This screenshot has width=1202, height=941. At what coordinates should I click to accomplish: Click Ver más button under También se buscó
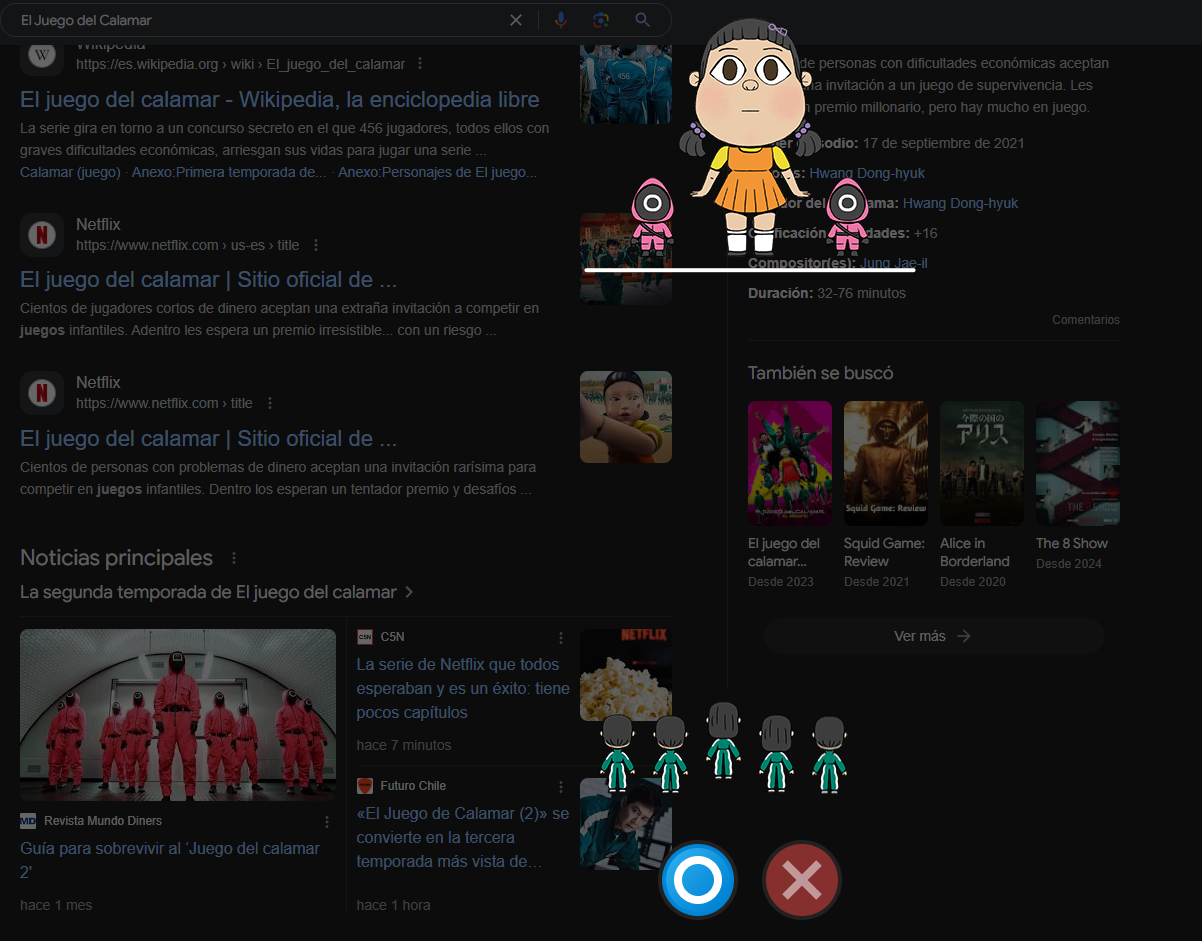pos(933,636)
